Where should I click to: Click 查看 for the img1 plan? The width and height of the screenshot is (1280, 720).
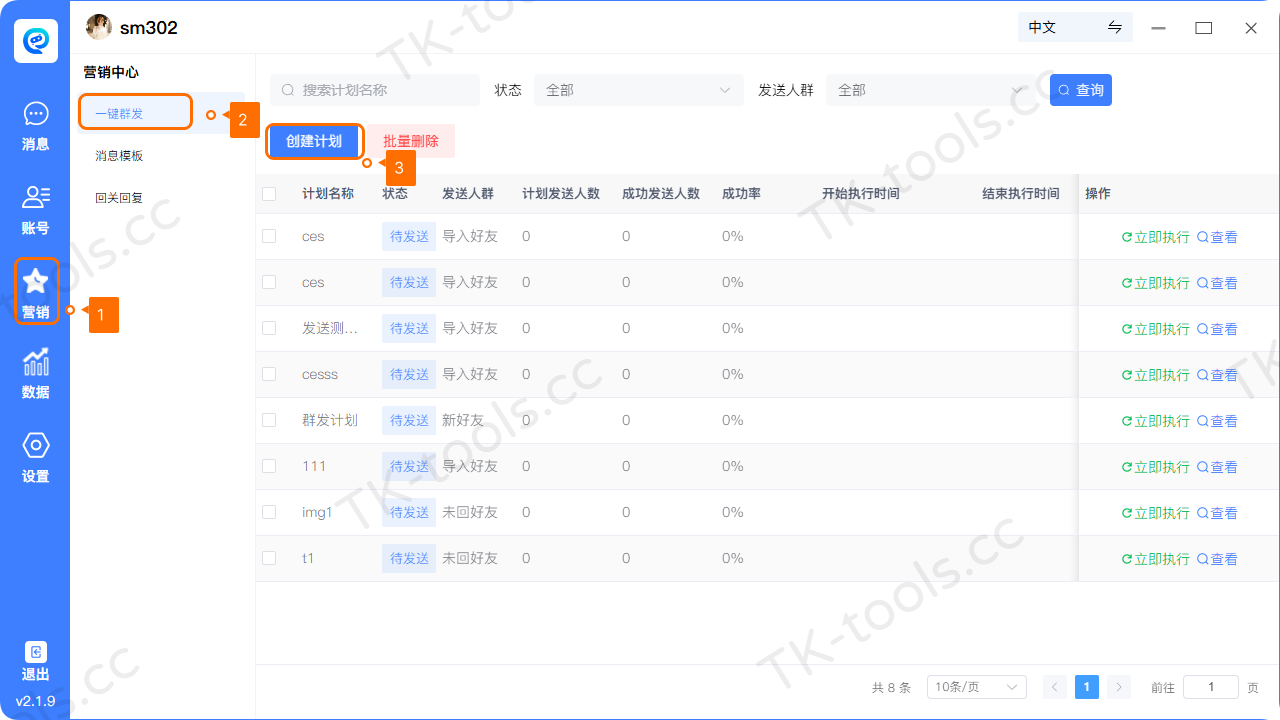click(x=1217, y=513)
